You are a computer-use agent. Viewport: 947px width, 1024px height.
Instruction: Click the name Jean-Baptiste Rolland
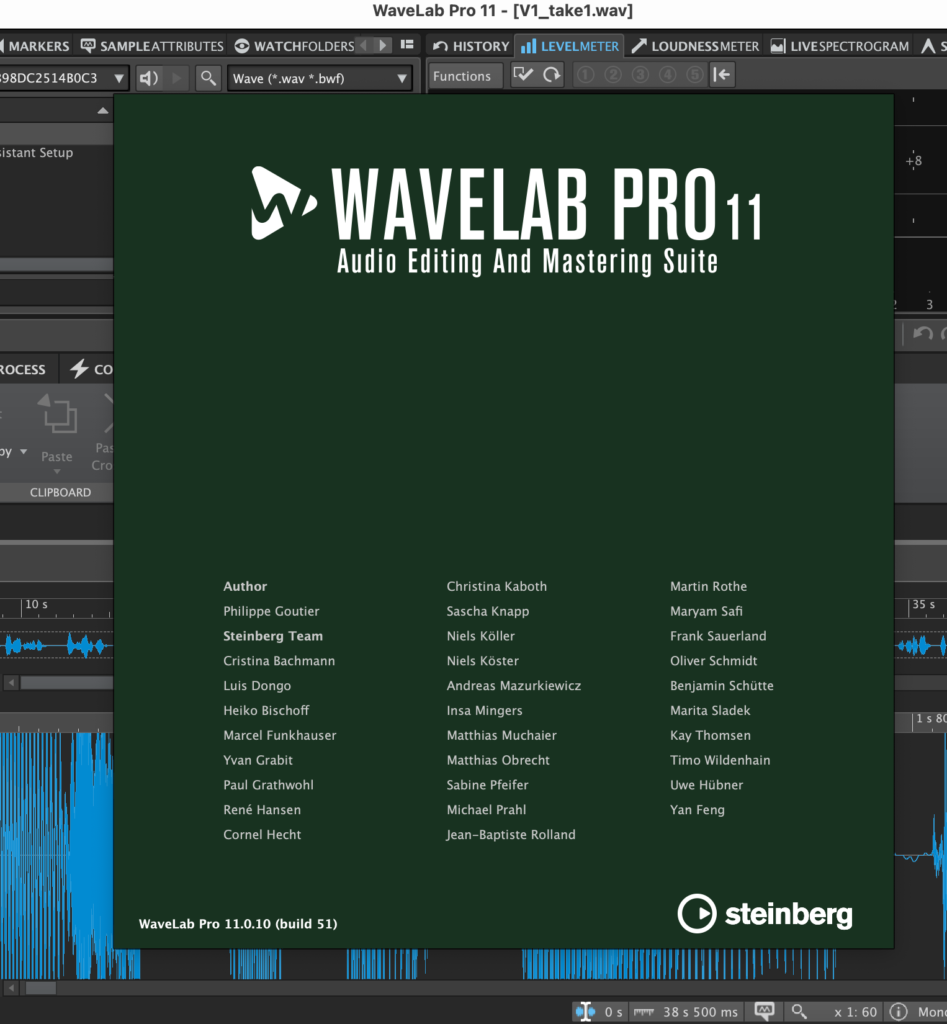pos(511,835)
